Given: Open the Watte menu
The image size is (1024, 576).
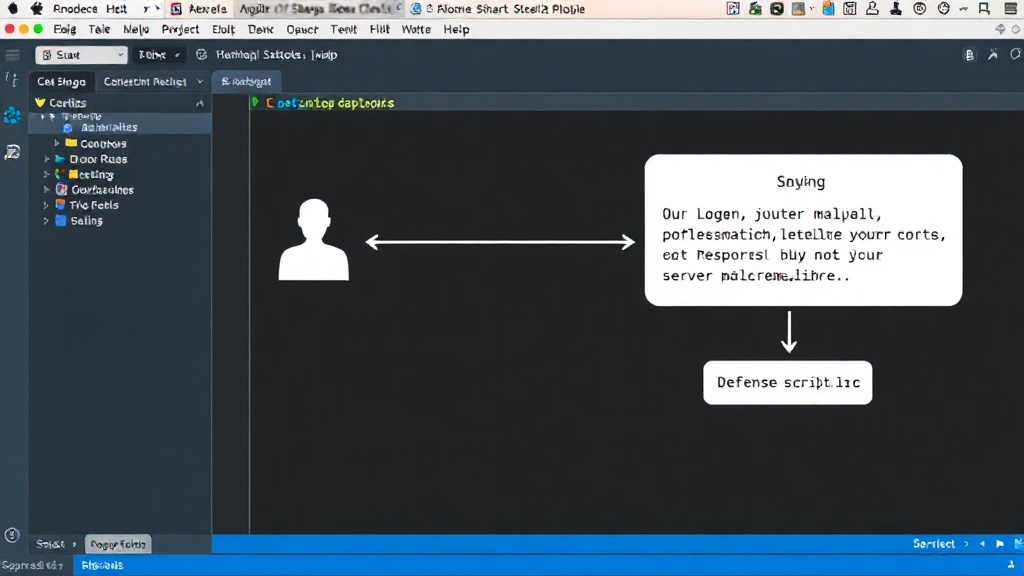Looking at the screenshot, I should pos(416,29).
